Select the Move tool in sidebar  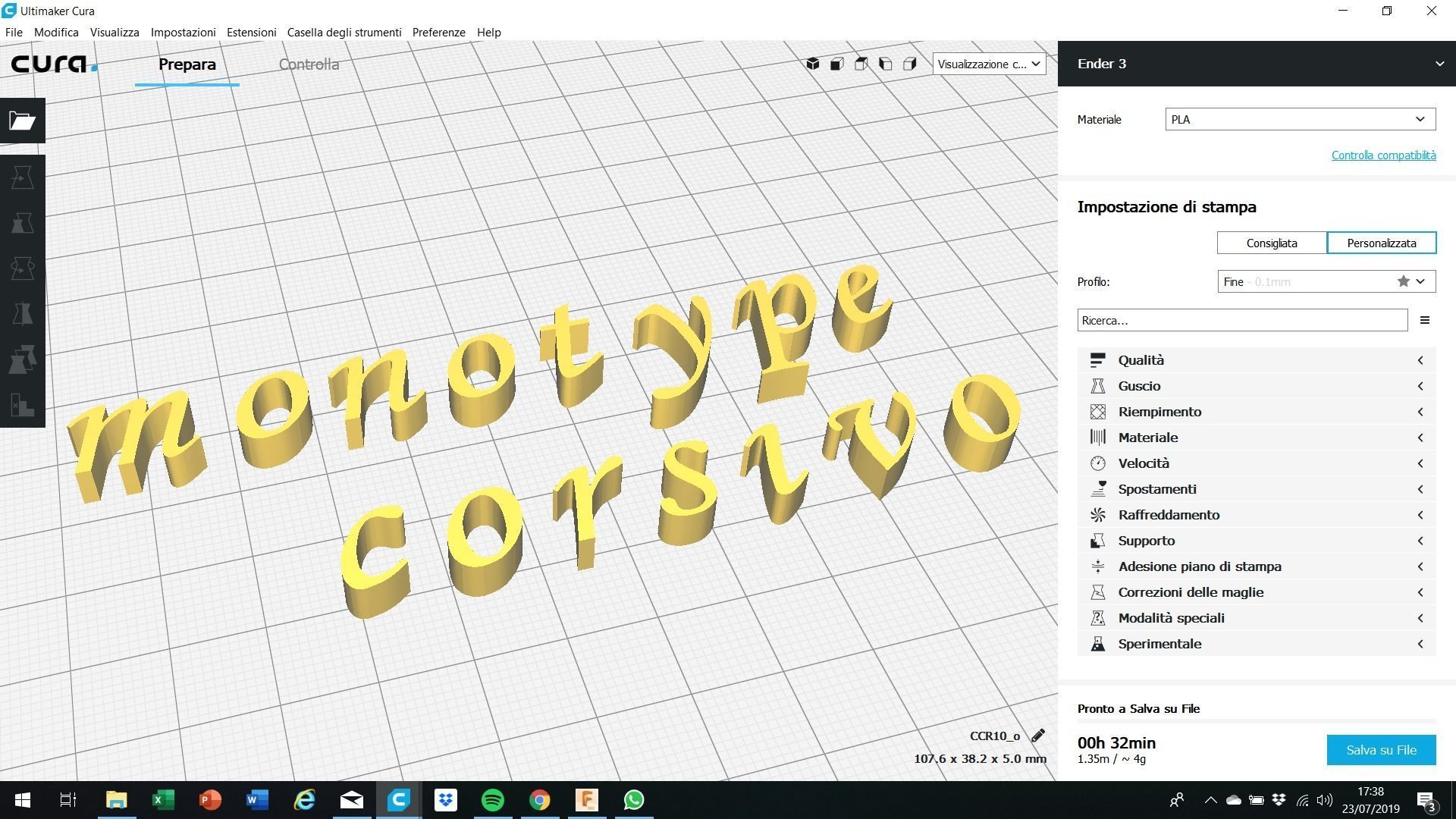(x=23, y=177)
